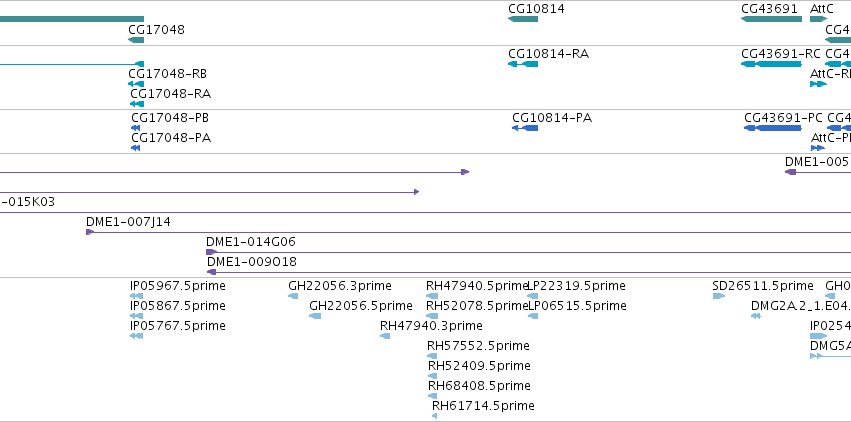Select the CG10814-PA protein glyph
The height and width of the screenshot is (422, 851).
click(525, 128)
